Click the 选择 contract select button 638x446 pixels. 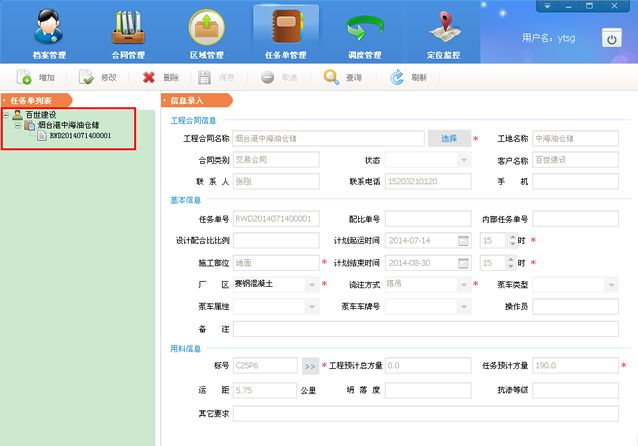449,138
